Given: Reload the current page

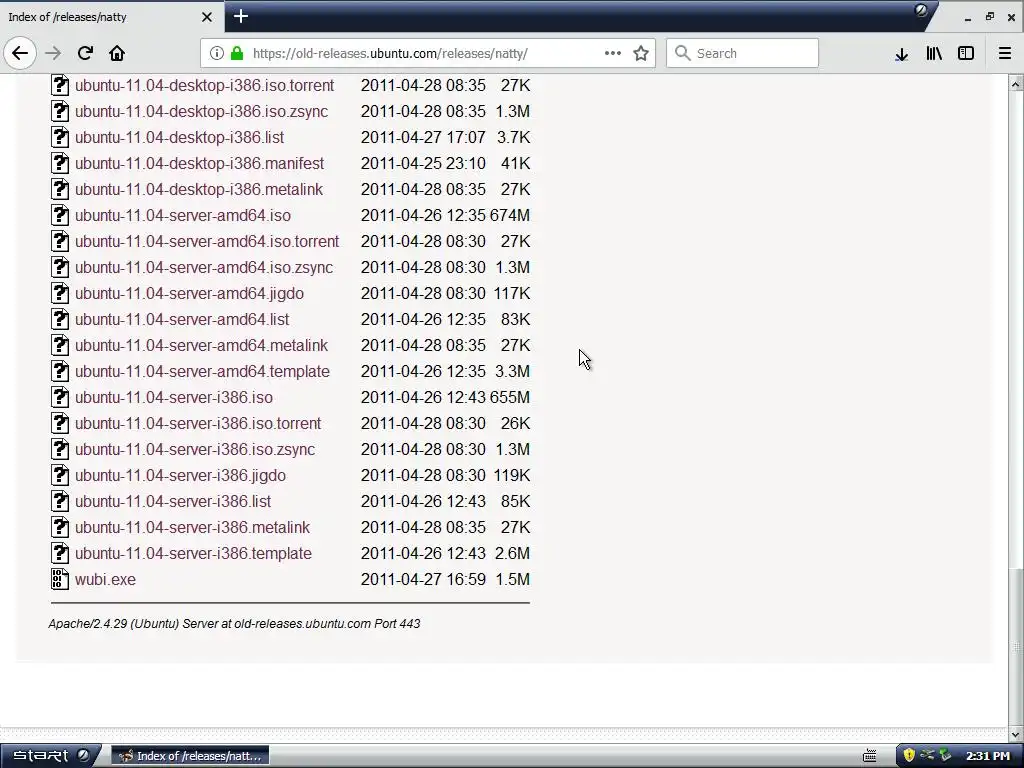Looking at the screenshot, I should coord(85,53).
